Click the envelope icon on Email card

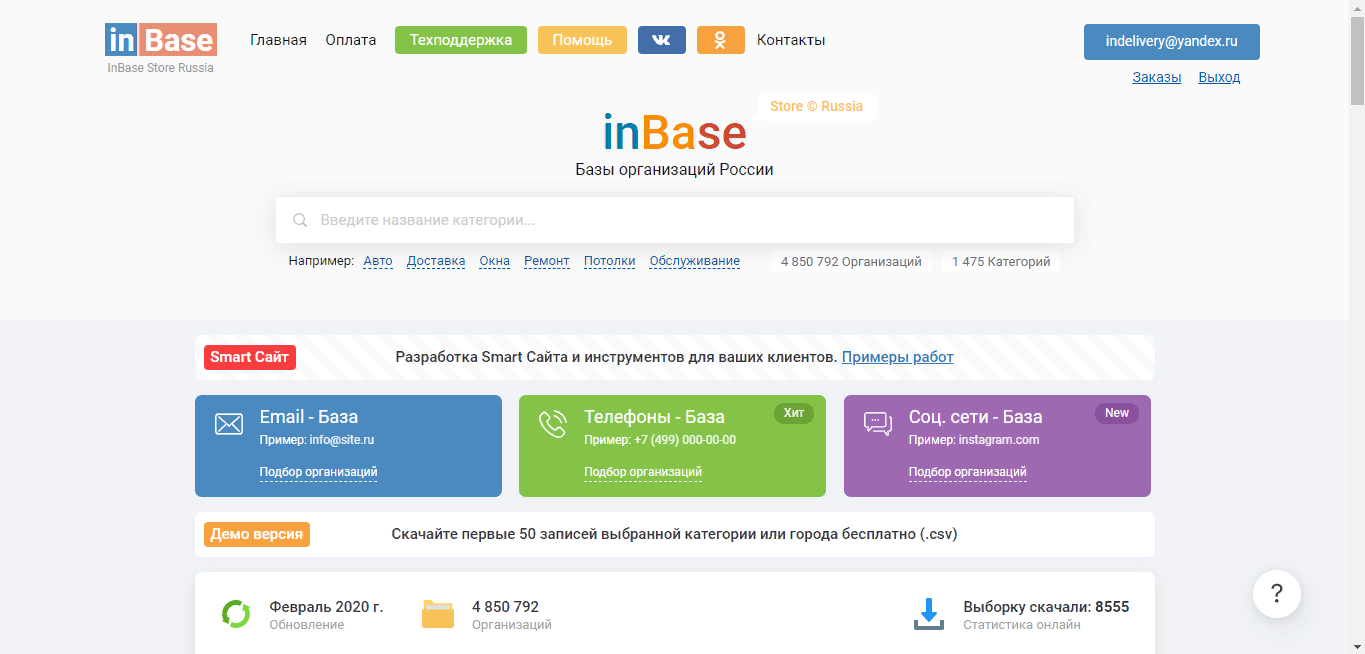tap(229, 424)
